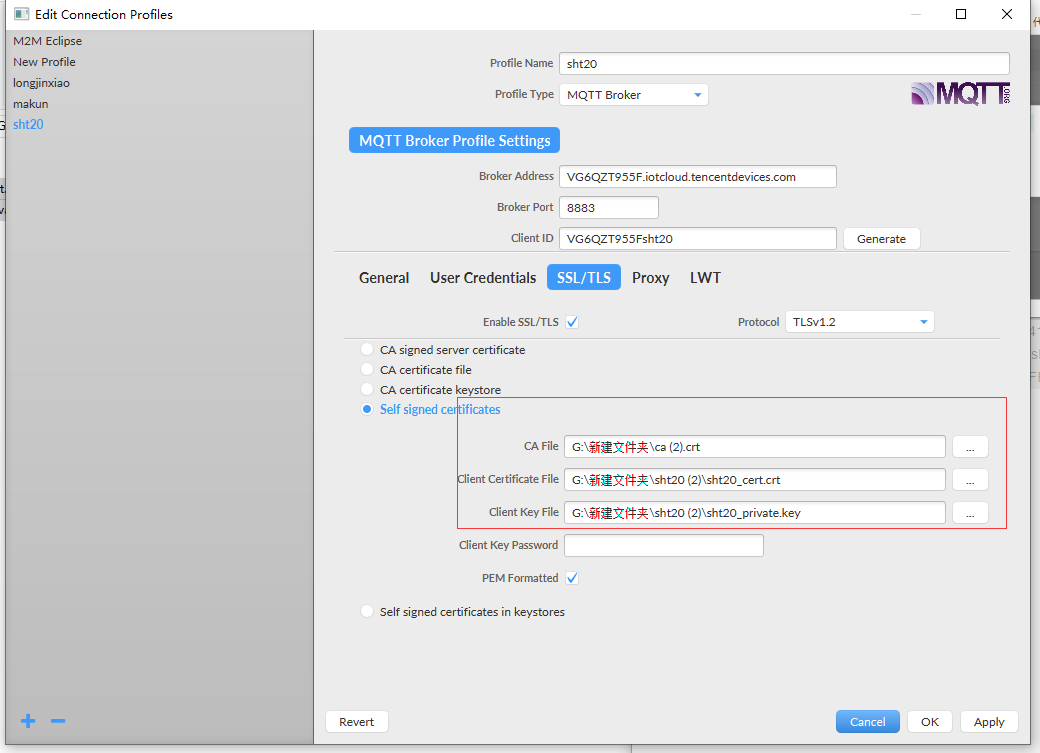This screenshot has width=1040, height=753.
Task: Click the remove profile minus icon
Action: pos(57,720)
